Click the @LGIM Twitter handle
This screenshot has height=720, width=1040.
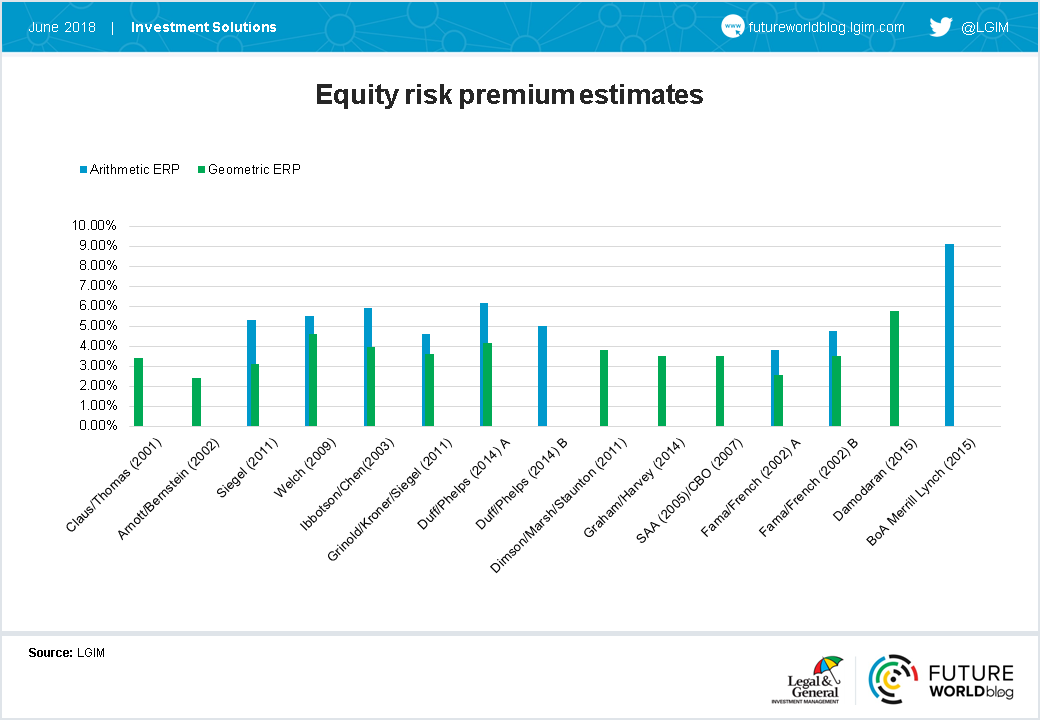(x=984, y=27)
